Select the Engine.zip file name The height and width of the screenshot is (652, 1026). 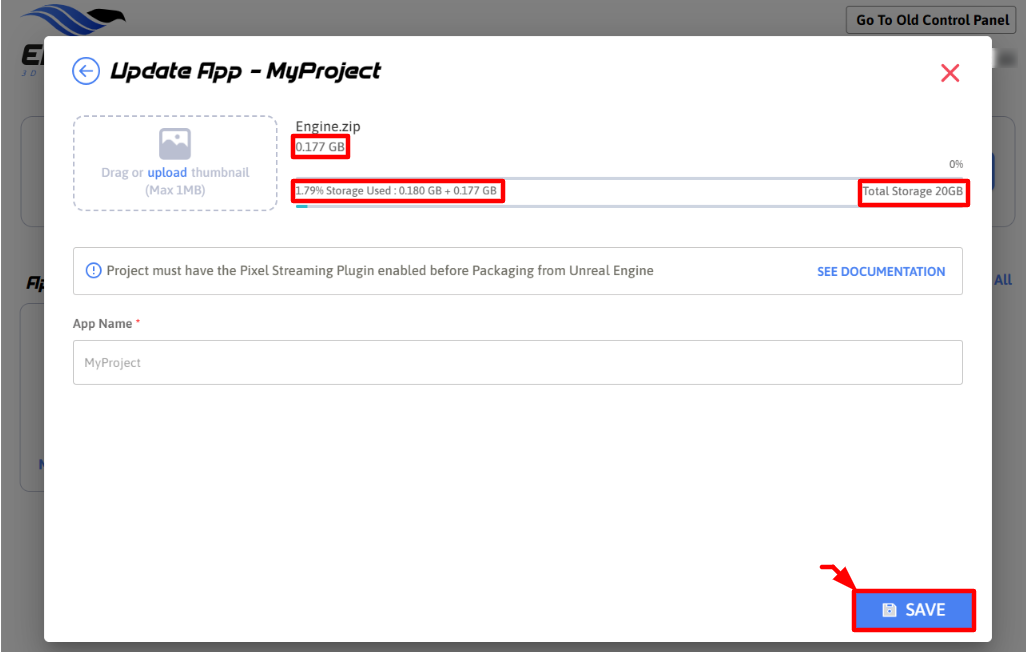328,127
